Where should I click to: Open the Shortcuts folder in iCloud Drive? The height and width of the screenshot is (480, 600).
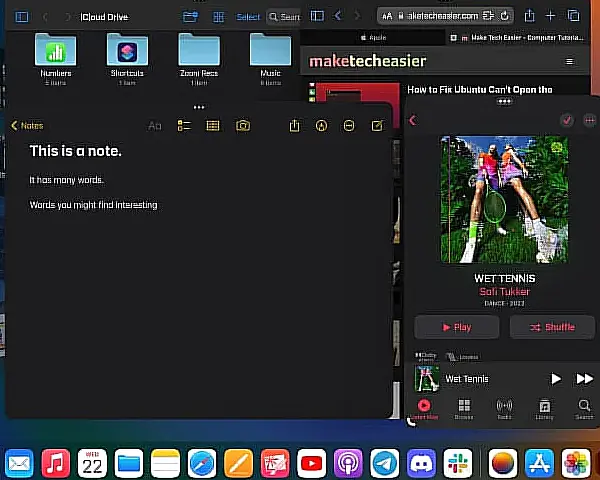point(127,54)
